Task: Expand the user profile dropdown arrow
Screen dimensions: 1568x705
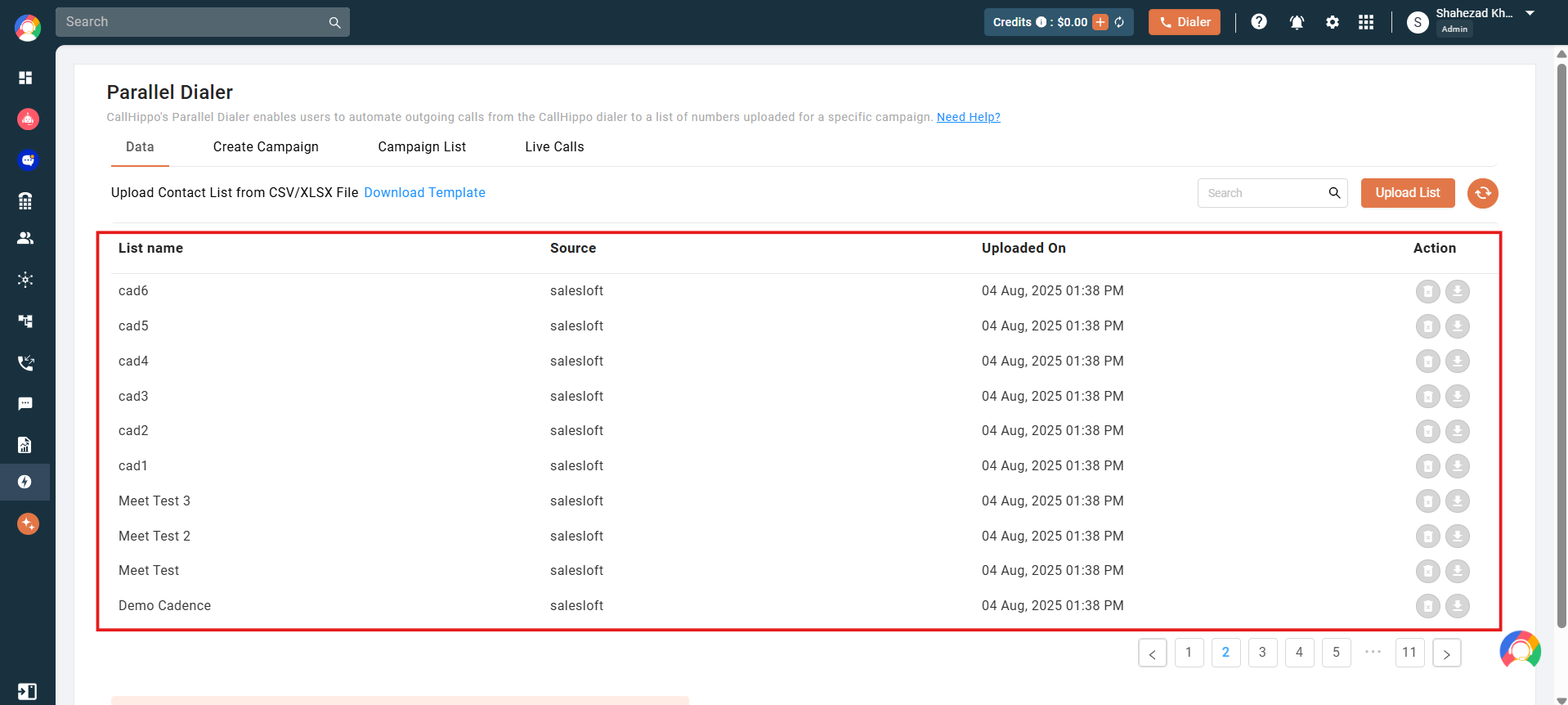Action: point(1530,13)
